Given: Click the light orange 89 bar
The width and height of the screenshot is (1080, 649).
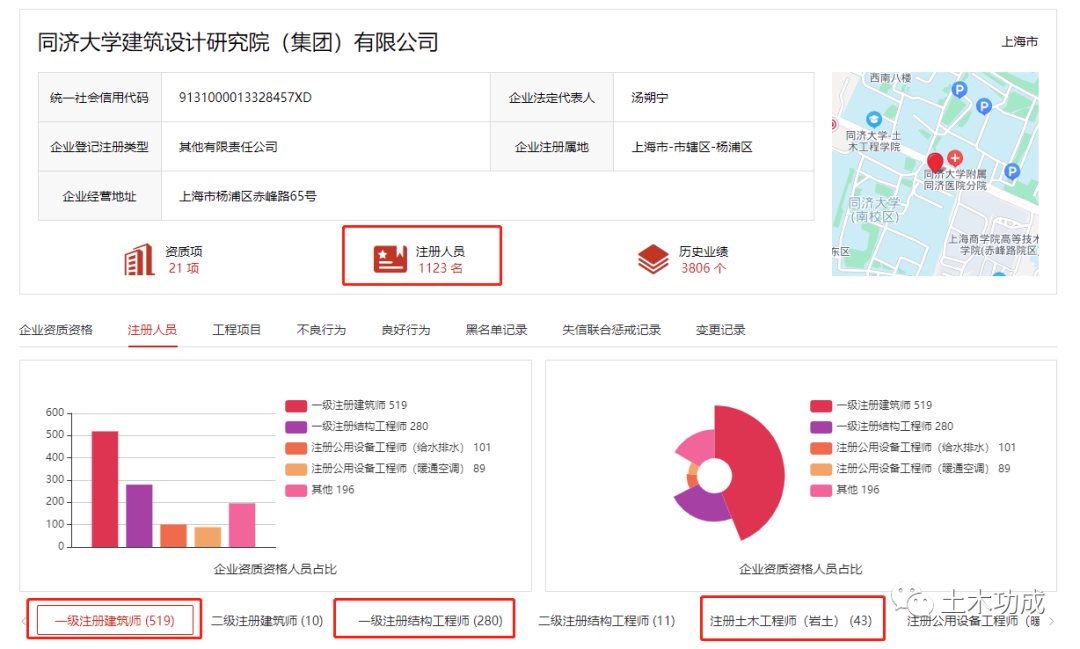Looking at the screenshot, I should 208,537.
